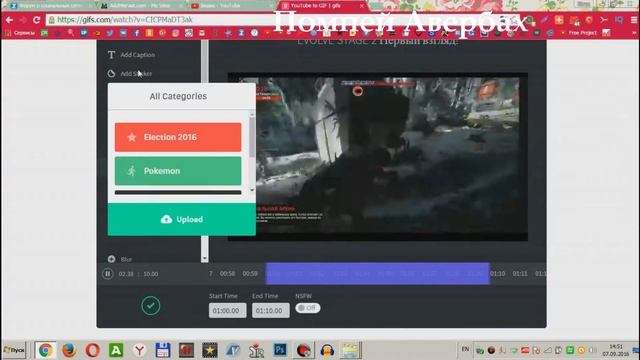Click the cloud icon on the Upload button
Viewport: 640px width, 360px height.
tap(166, 219)
